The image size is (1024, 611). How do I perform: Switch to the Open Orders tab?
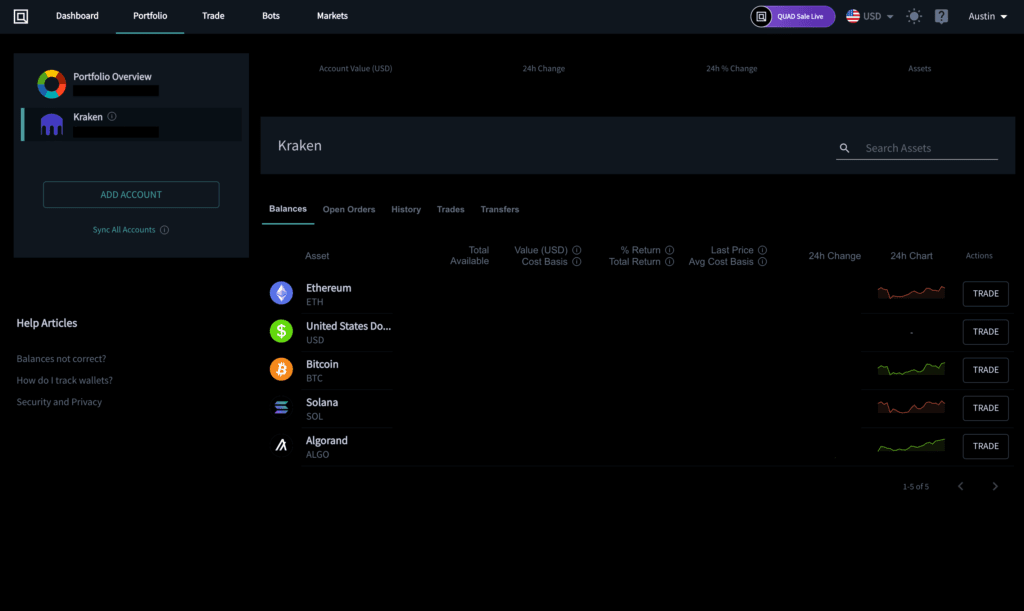point(348,209)
